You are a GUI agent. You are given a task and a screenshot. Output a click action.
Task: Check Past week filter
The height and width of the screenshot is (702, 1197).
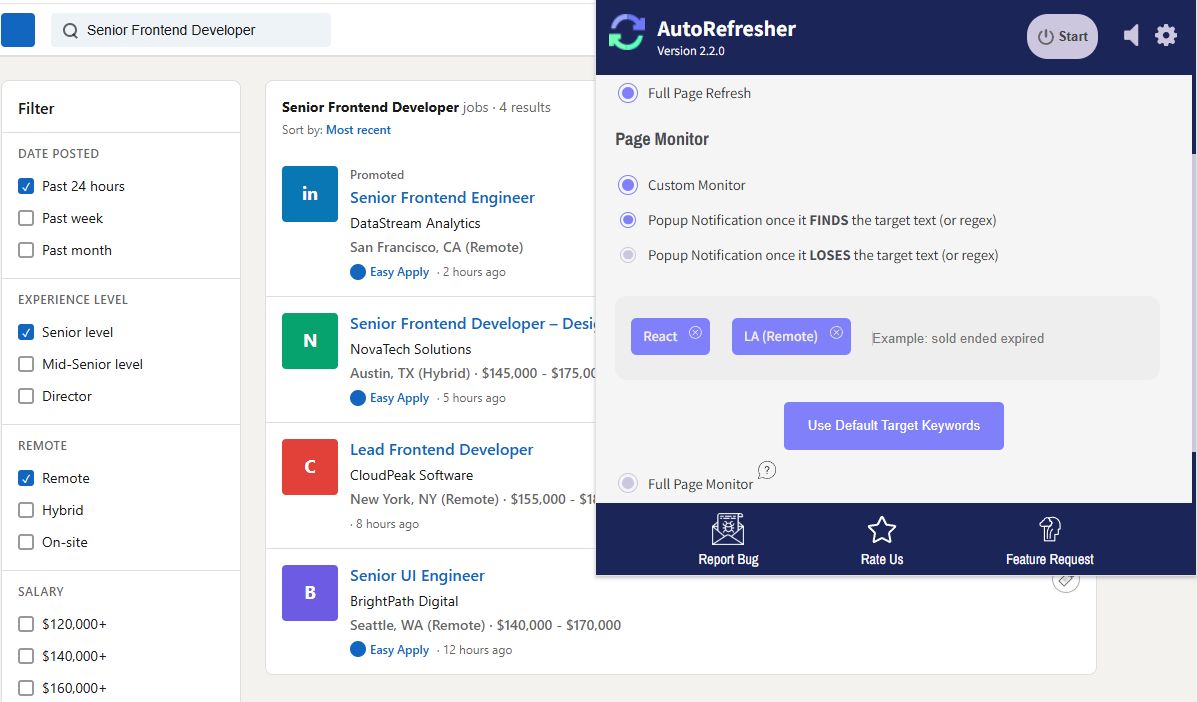(x=26, y=218)
